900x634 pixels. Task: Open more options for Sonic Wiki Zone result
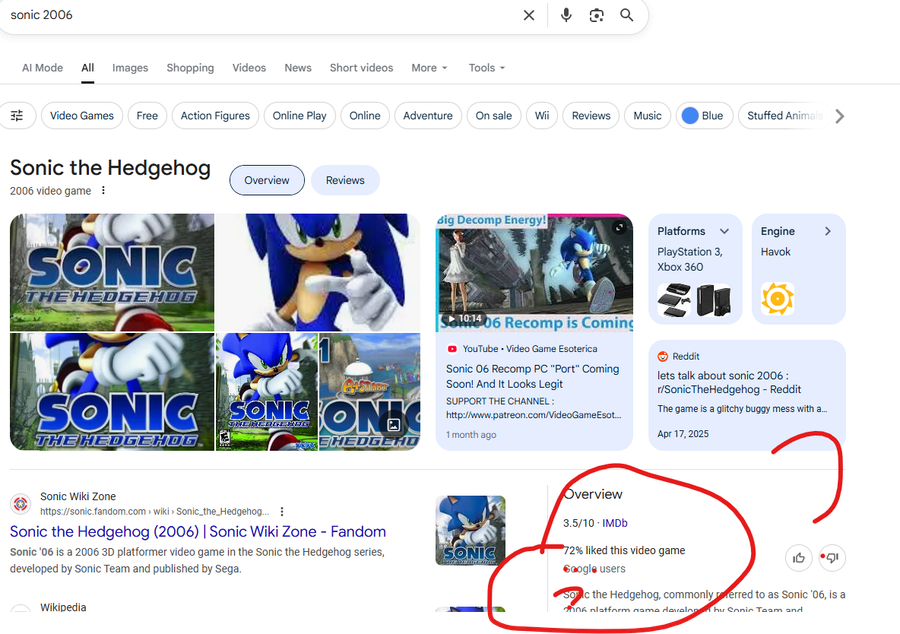(282, 511)
